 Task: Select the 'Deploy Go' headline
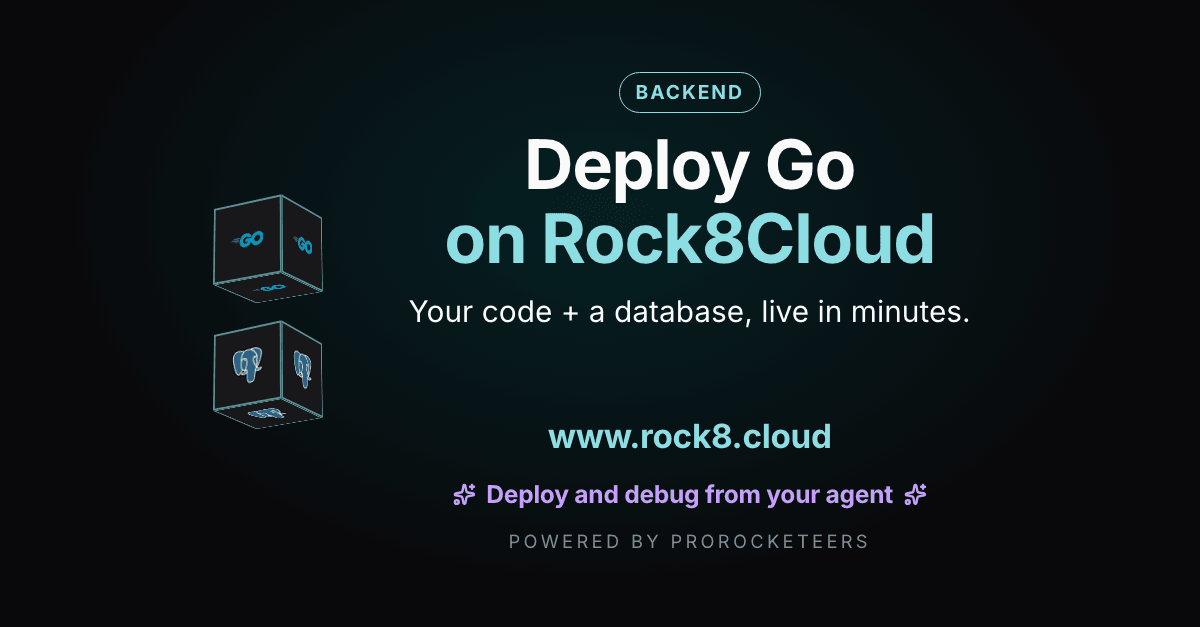[690, 166]
